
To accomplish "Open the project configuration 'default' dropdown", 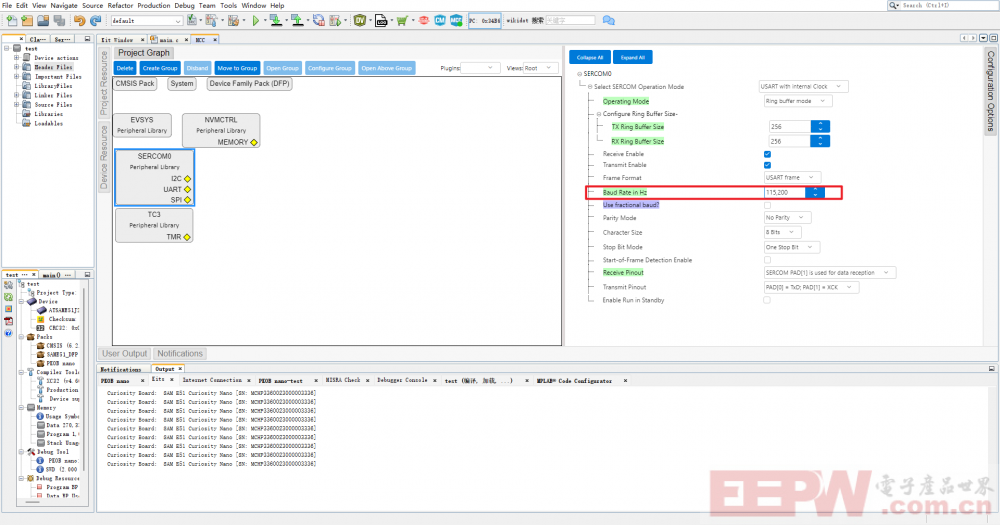I will pos(146,20).
